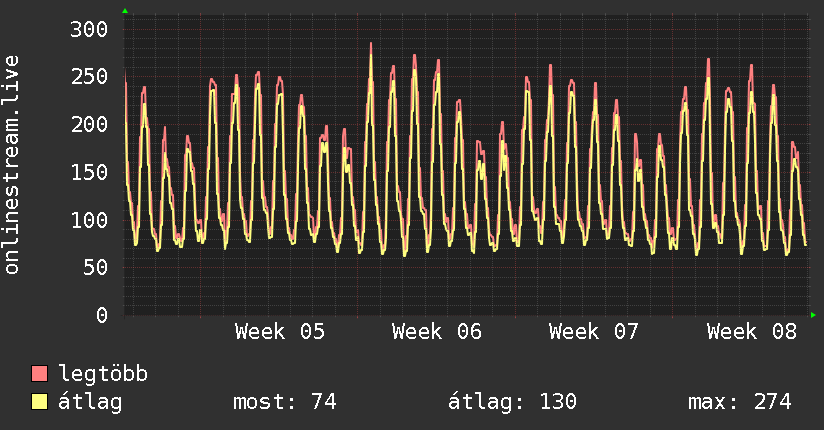The image size is (824, 430).
Task: Click the 50 y-axis label
Action: 95,268
